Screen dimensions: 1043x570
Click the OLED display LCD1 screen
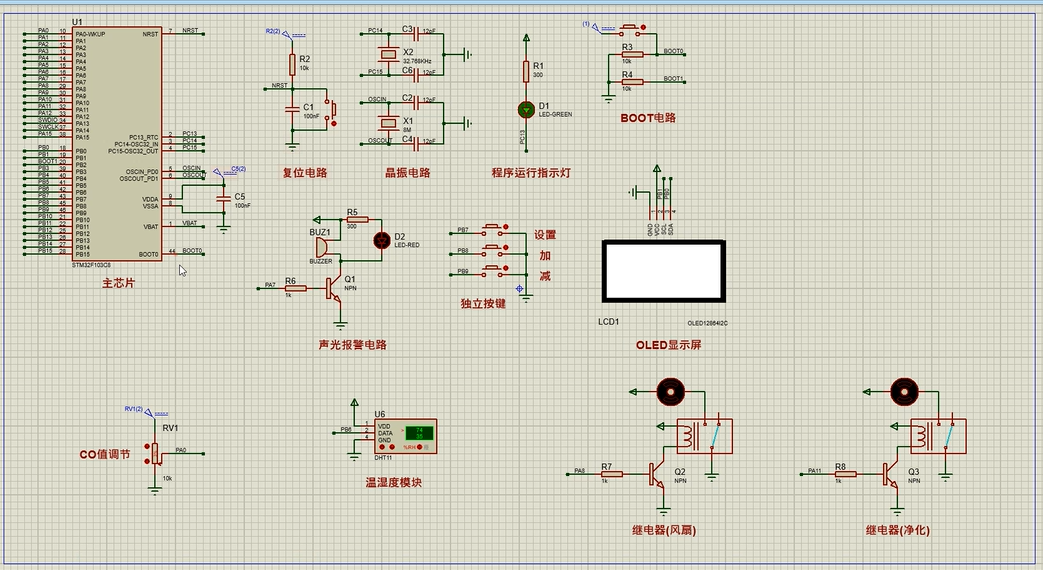click(663, 271)
